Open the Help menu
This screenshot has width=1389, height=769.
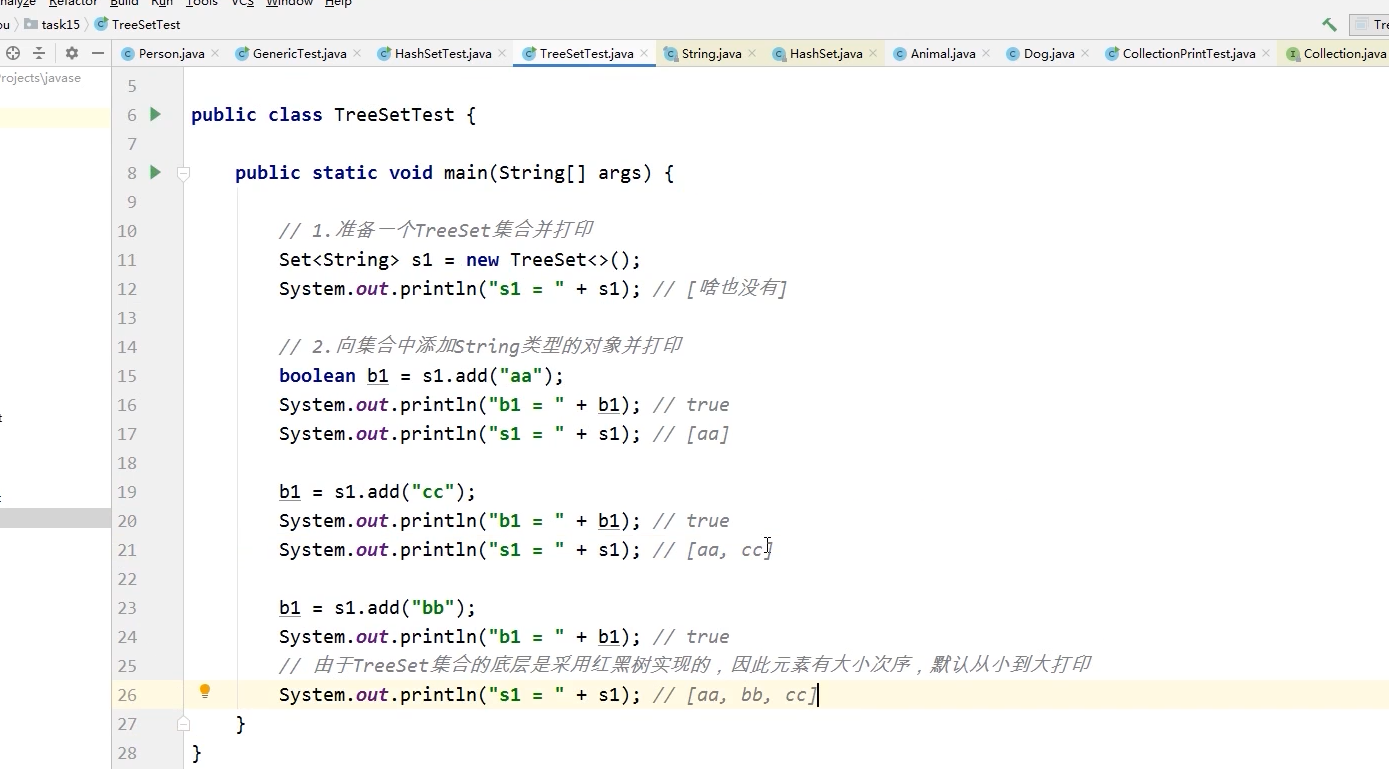[x=338, y=3]
